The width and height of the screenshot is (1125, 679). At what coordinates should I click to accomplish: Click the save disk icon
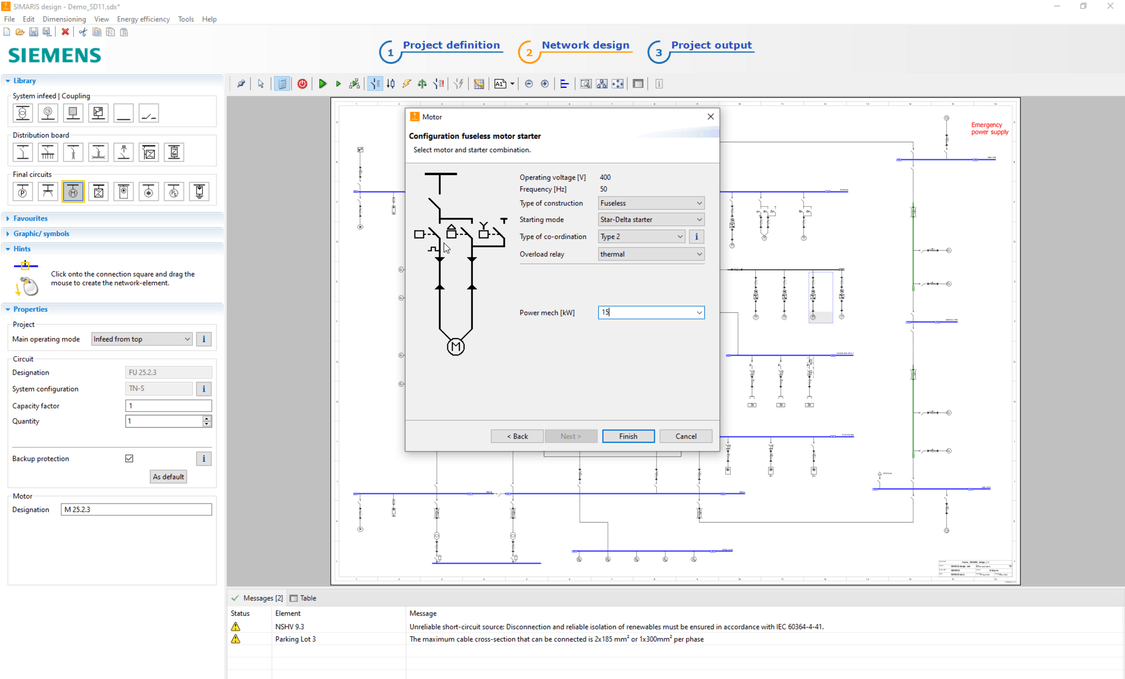pyautogui.click(x=33, y=32)
